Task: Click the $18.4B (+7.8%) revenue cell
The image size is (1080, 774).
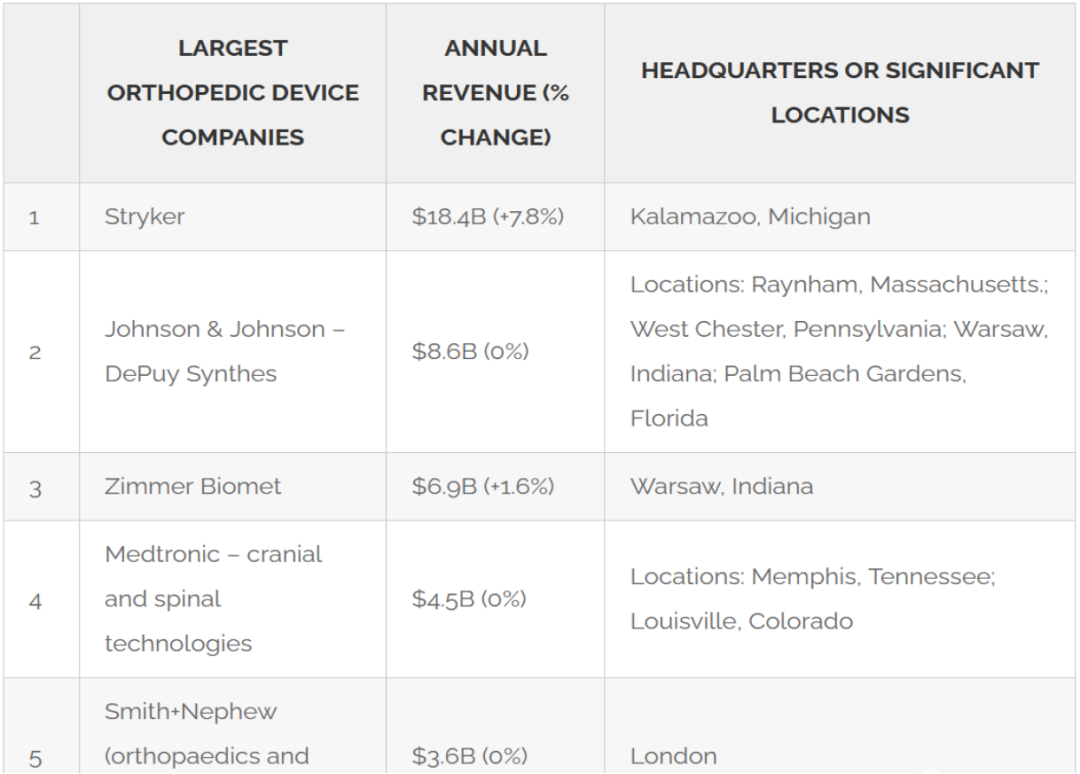Action: (x=495, y=217)
